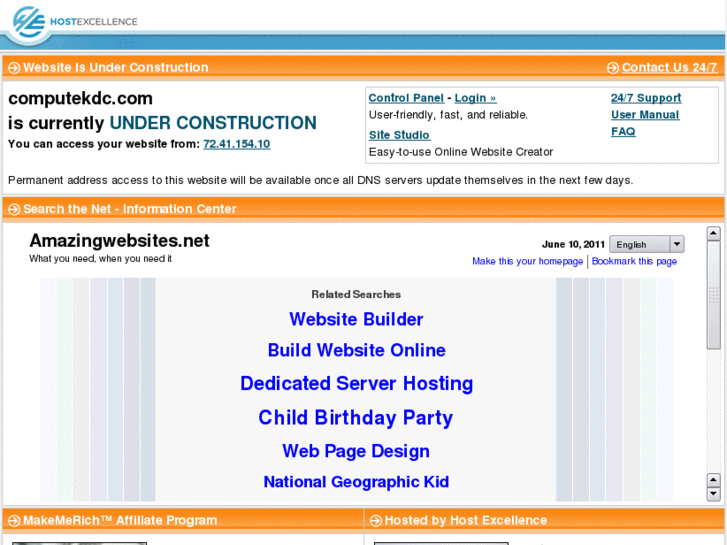Open the 72.41.154.10 IP address link

point(236,144)
